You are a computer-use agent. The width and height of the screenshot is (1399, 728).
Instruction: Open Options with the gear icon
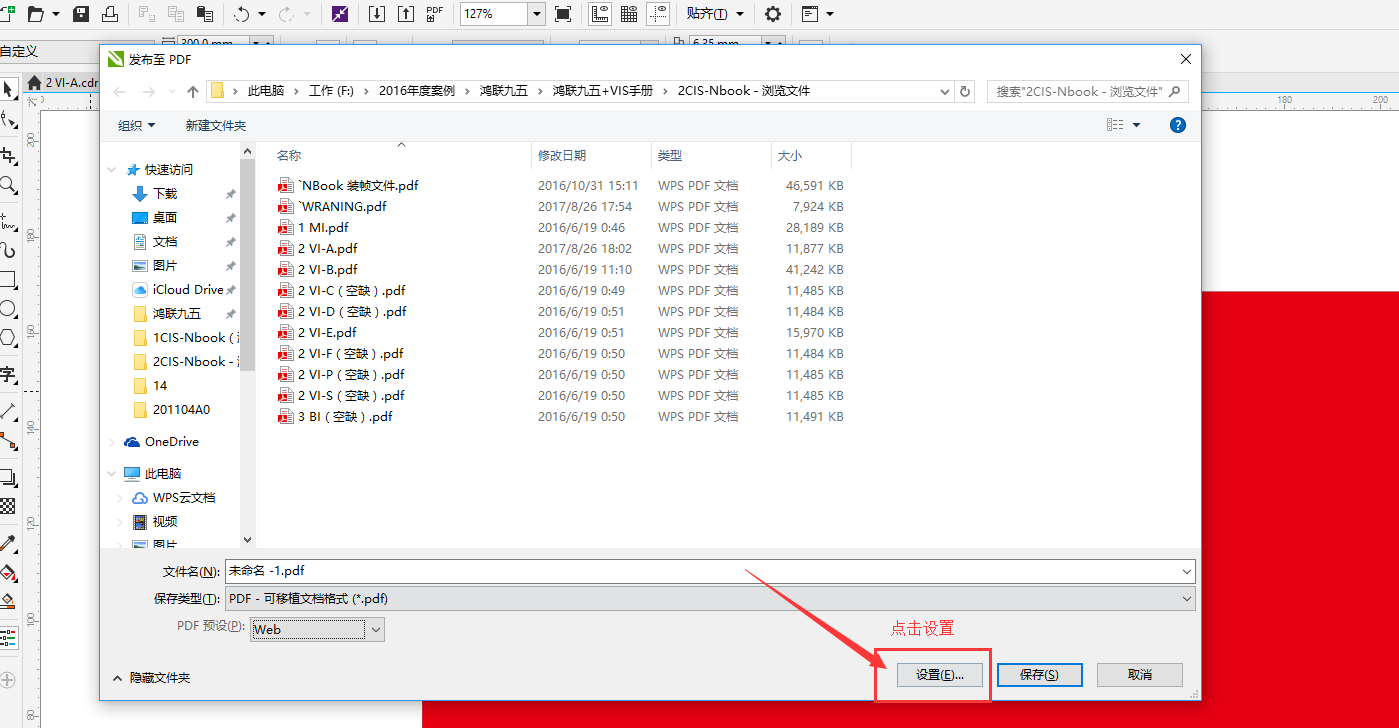pos(772,14)
